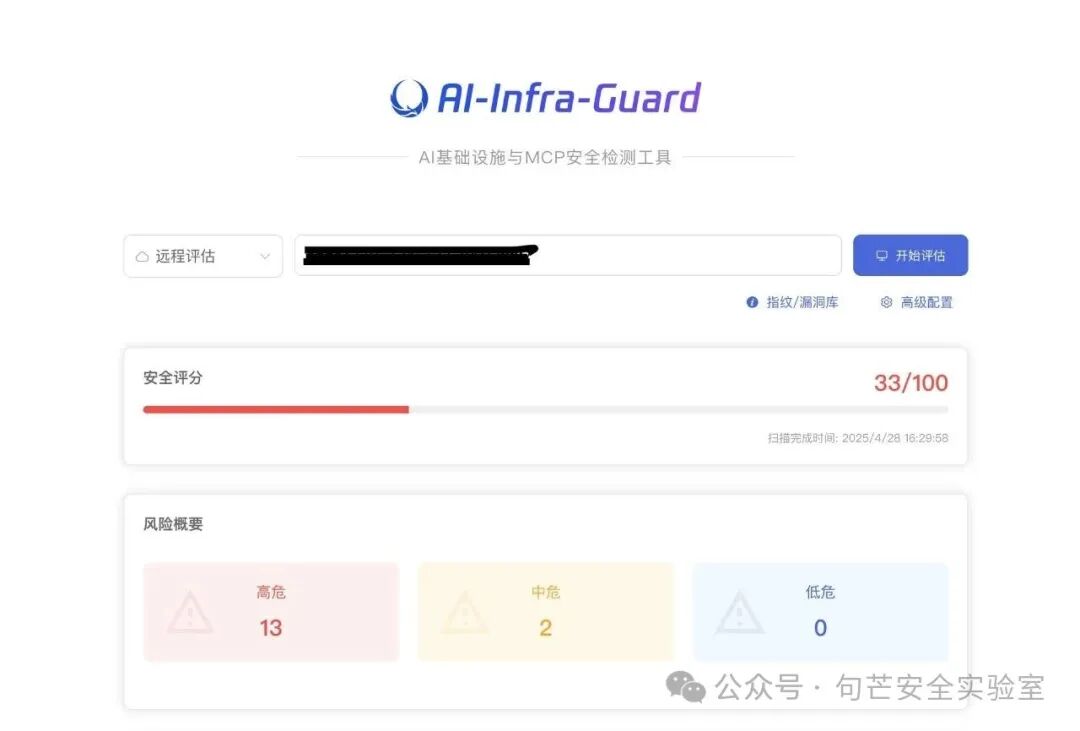
Task: Click the monitor icon on 开始评估 button
Action: 882,256
